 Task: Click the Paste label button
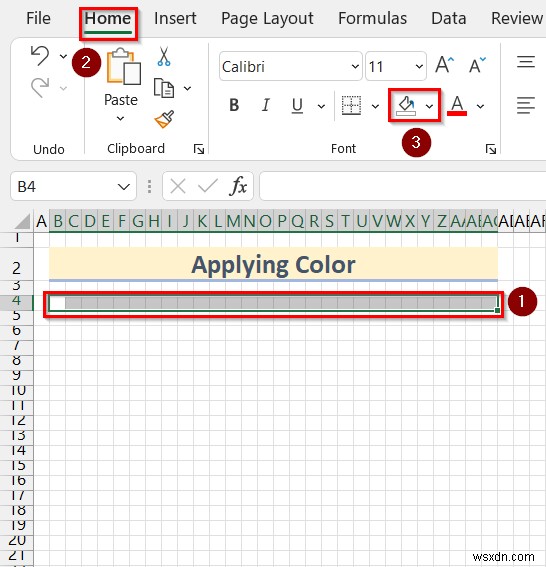click(121, 100)
